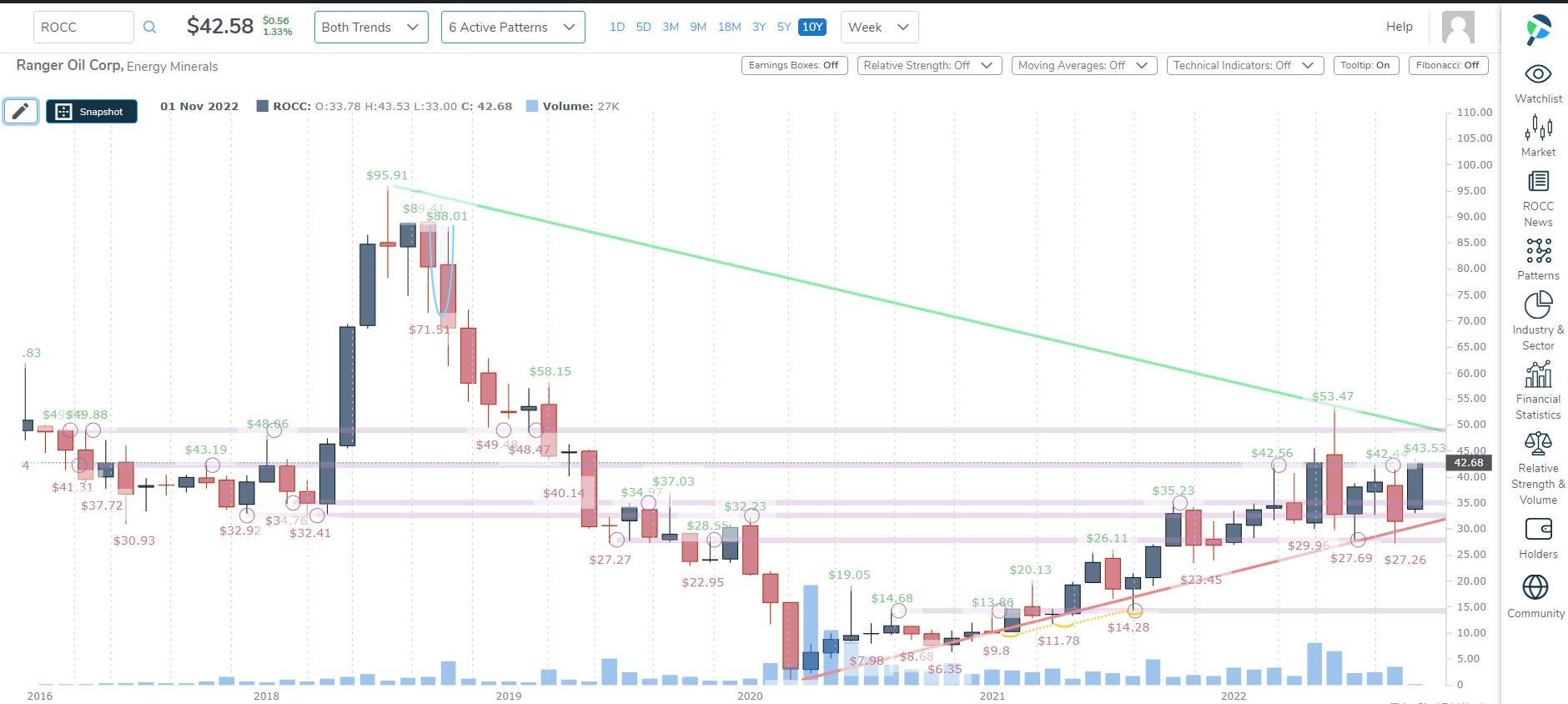Open the 6 Active Patterns dropdown
1568x704 pixels.
click(x=513, y=27)
